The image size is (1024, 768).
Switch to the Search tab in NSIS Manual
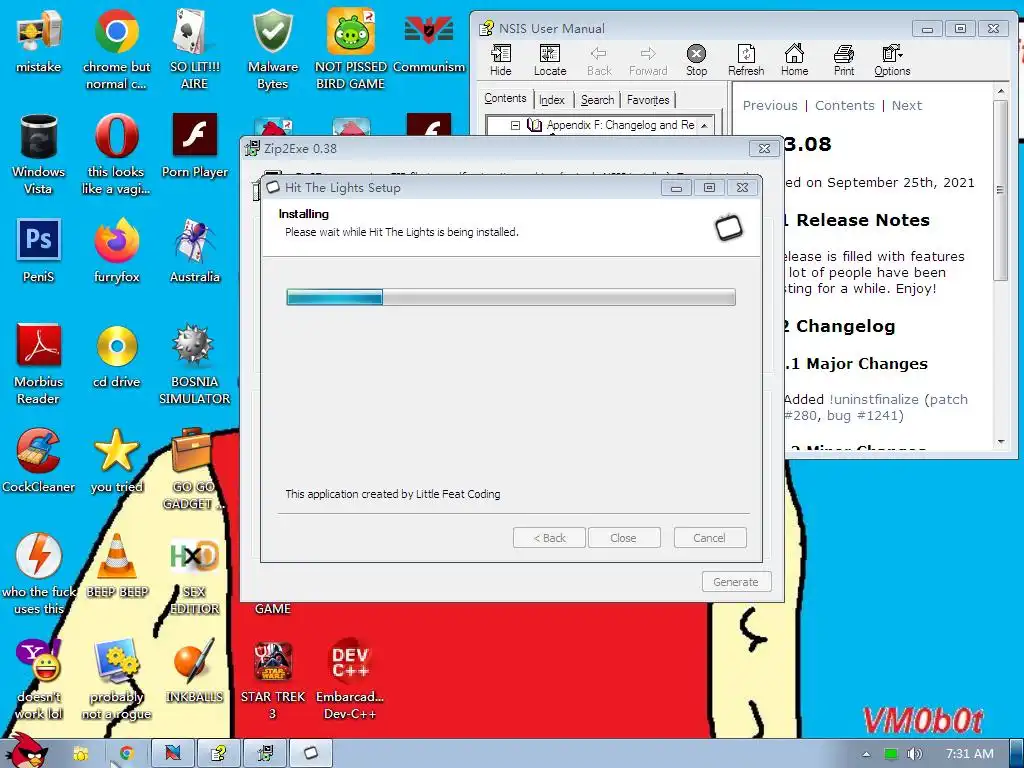click(x=598, y=100)
